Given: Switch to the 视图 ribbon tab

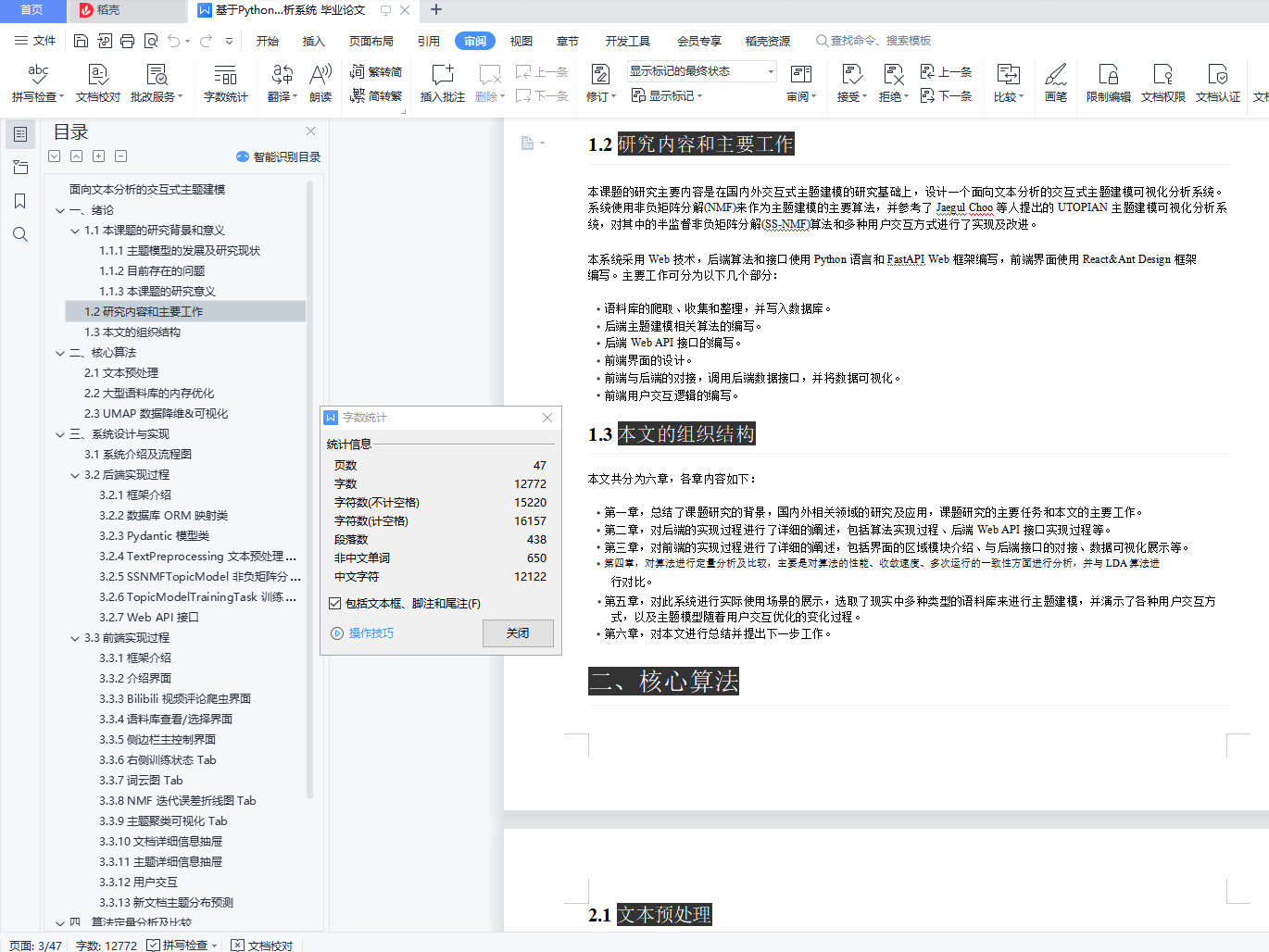Looking at the screenshot, I should 521,41.
